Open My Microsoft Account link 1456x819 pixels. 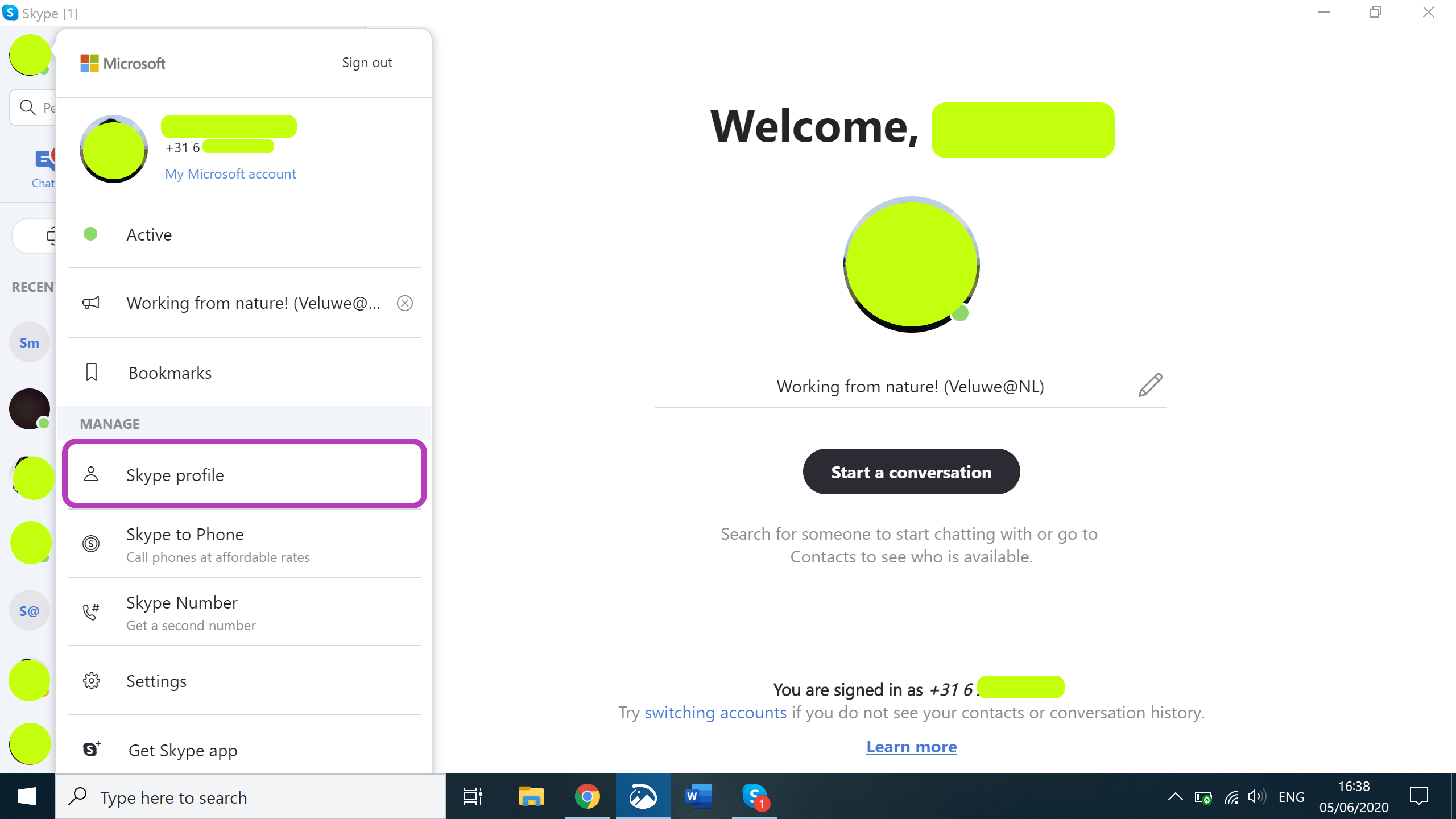231,174
